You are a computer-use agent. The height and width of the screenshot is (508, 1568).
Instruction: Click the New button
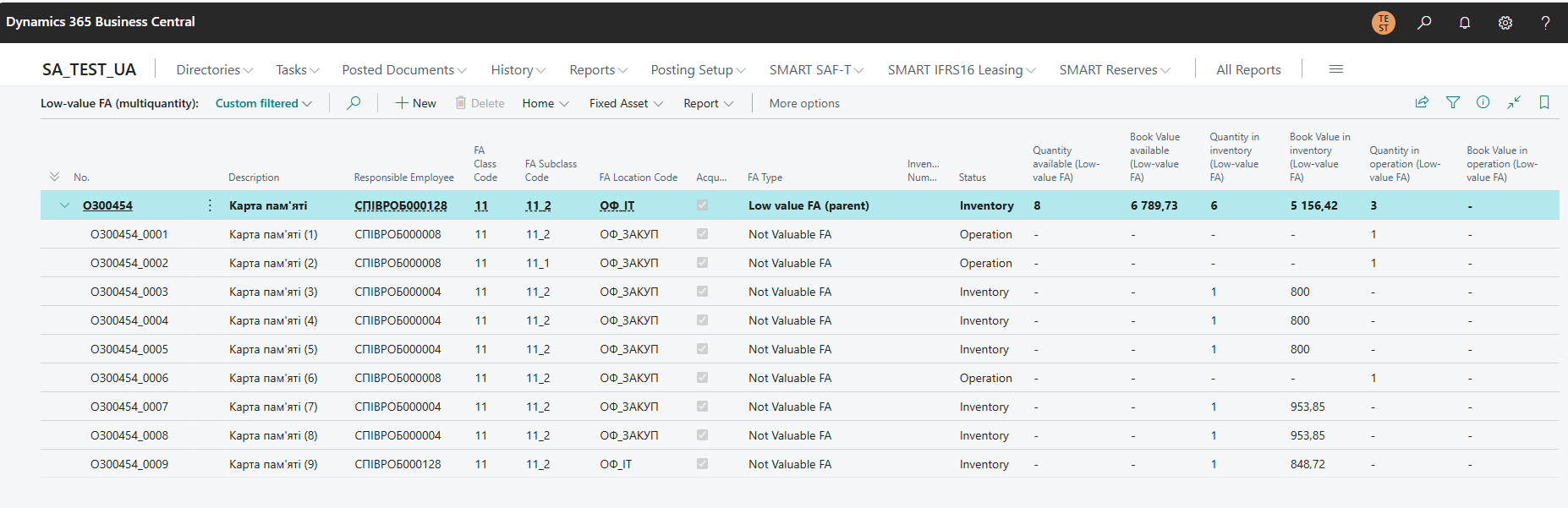[x=415, y=103]
